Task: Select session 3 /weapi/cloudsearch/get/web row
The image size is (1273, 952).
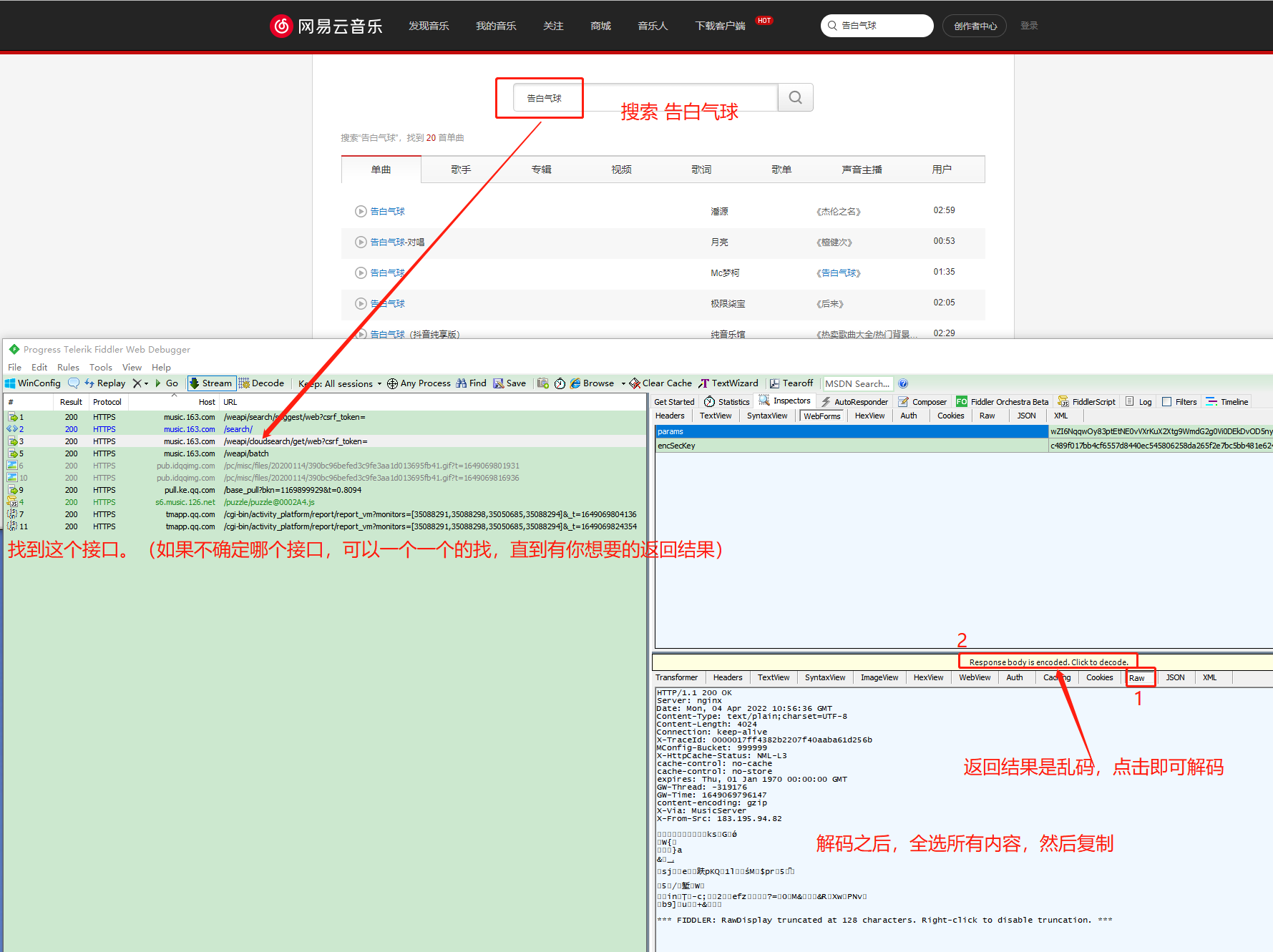Action: [x=325, y=441]
